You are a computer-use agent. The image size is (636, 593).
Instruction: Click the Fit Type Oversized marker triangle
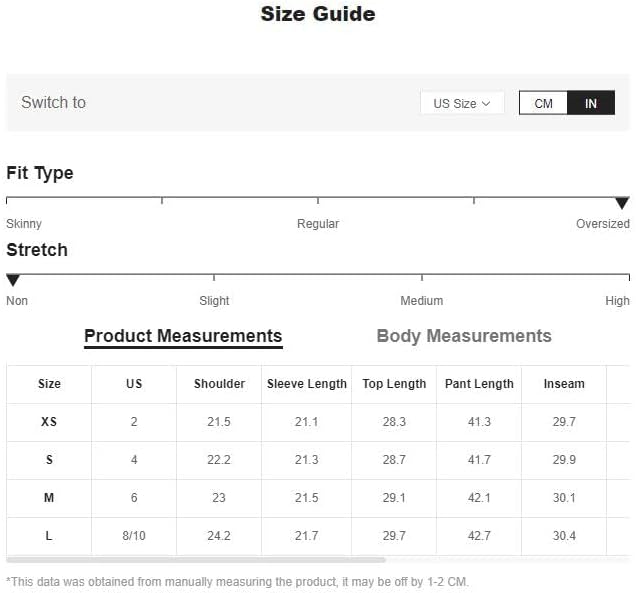tap(621, 203)
